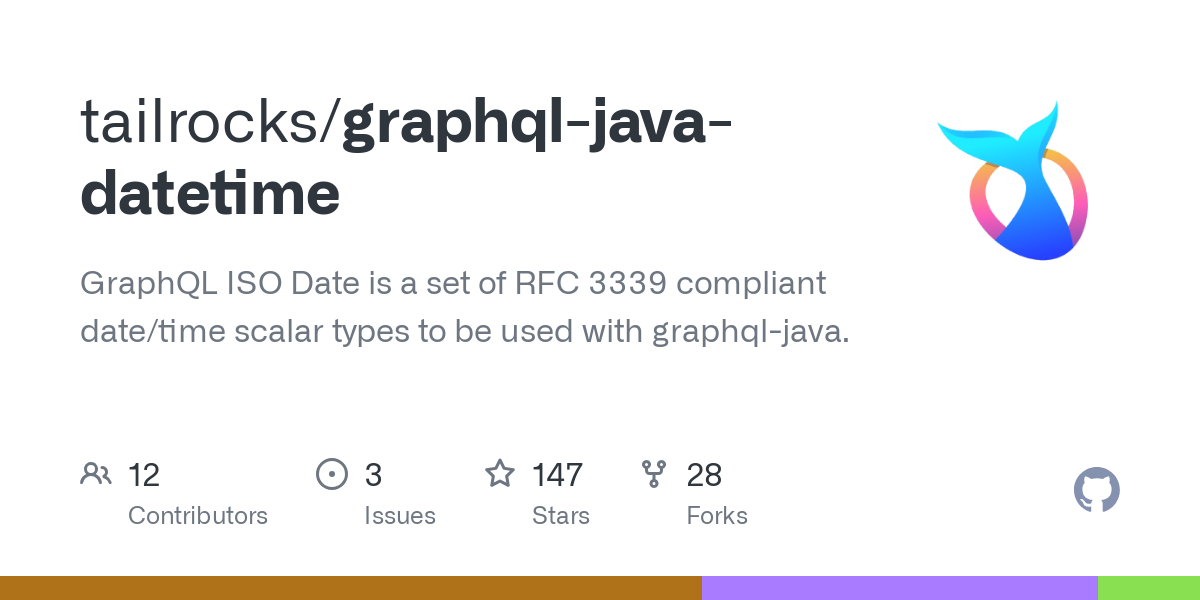Click the Contributors people icon
The width and height of the screenshot is (1200, 600).
click(x=96, y=474)
